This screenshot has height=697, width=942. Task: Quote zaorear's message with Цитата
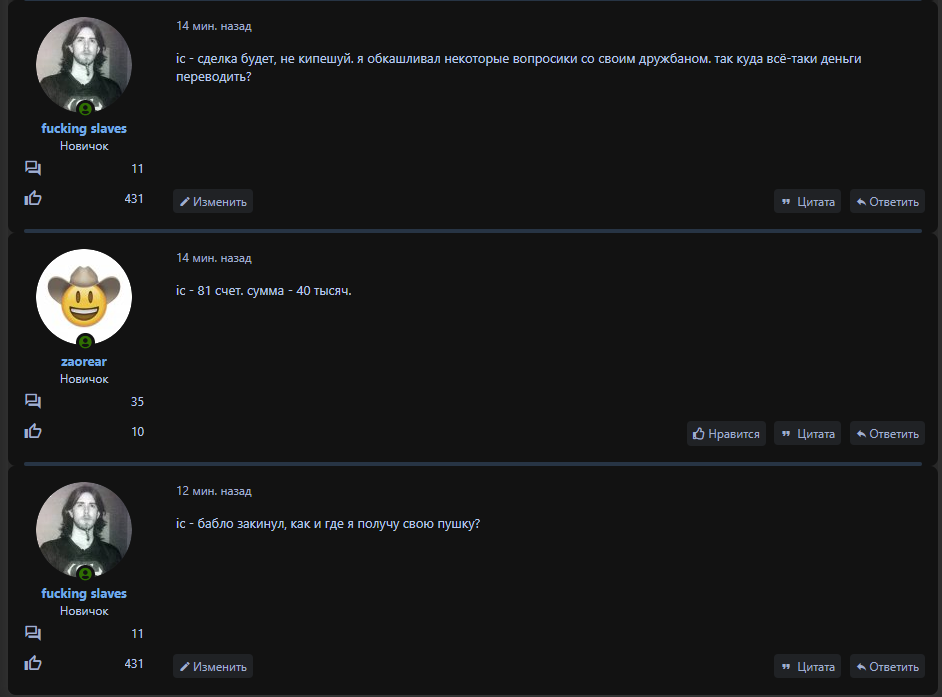pos(807,434)
